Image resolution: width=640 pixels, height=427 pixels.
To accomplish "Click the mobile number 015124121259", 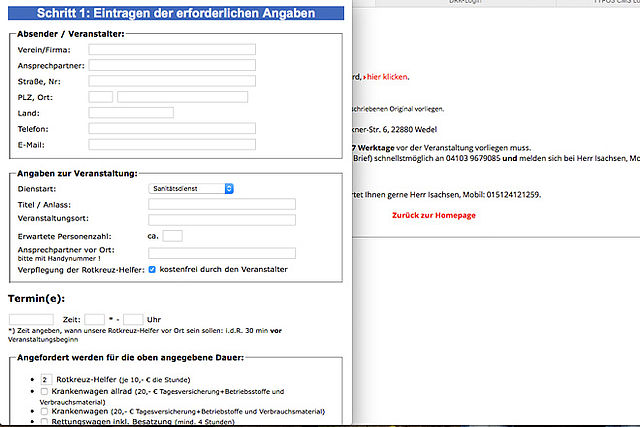I will 513,195.
